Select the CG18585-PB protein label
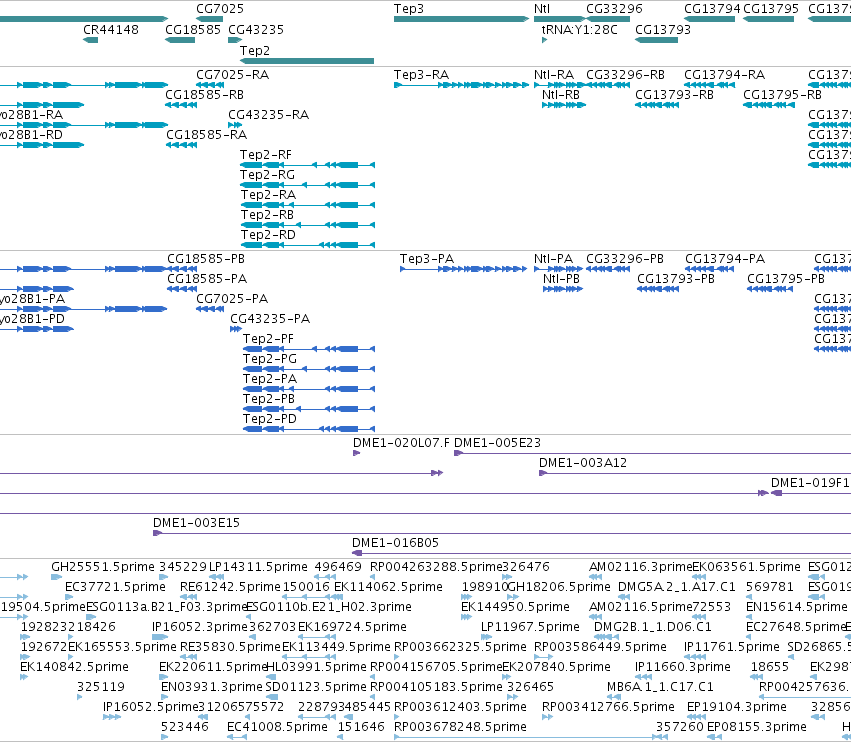851x742 pixels. pos(206,258)
